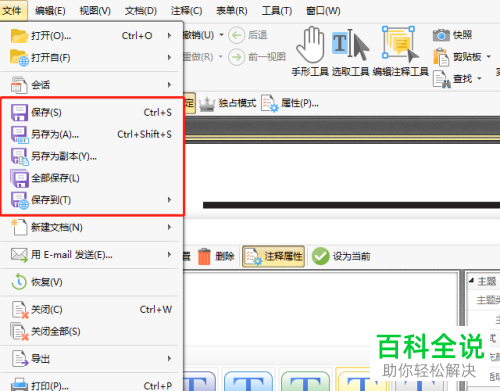This screenshot has width=500, height=391.
Task: Click the Previous View arrow icon
Action: click(x=237, y=57)
